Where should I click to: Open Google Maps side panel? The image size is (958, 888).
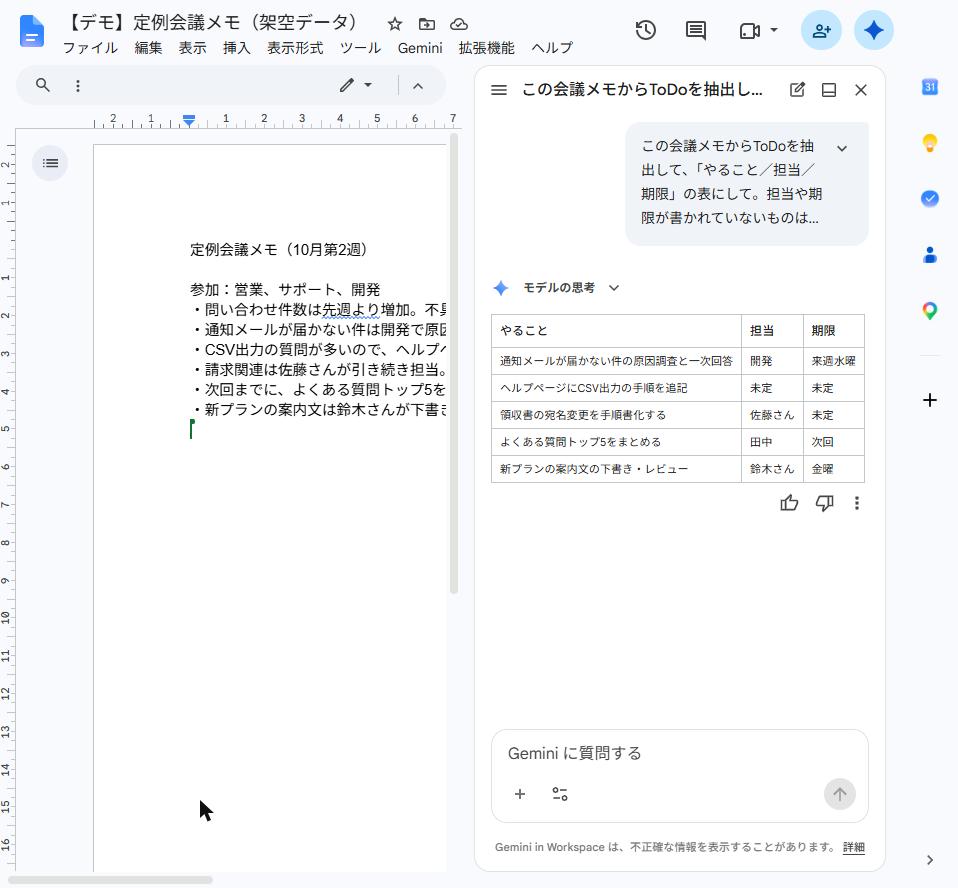929,311
